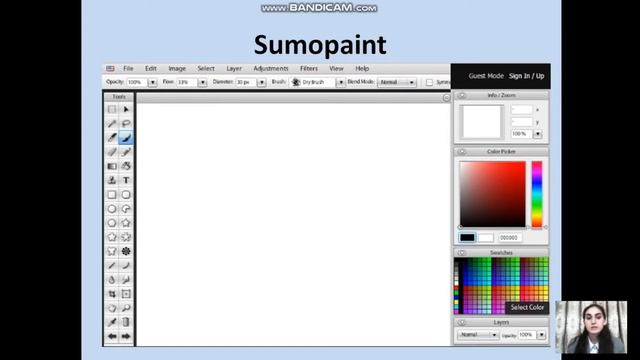Screen dimensions: 640x360
Task: Select the Clone Stamp tool
Action: 112,180
